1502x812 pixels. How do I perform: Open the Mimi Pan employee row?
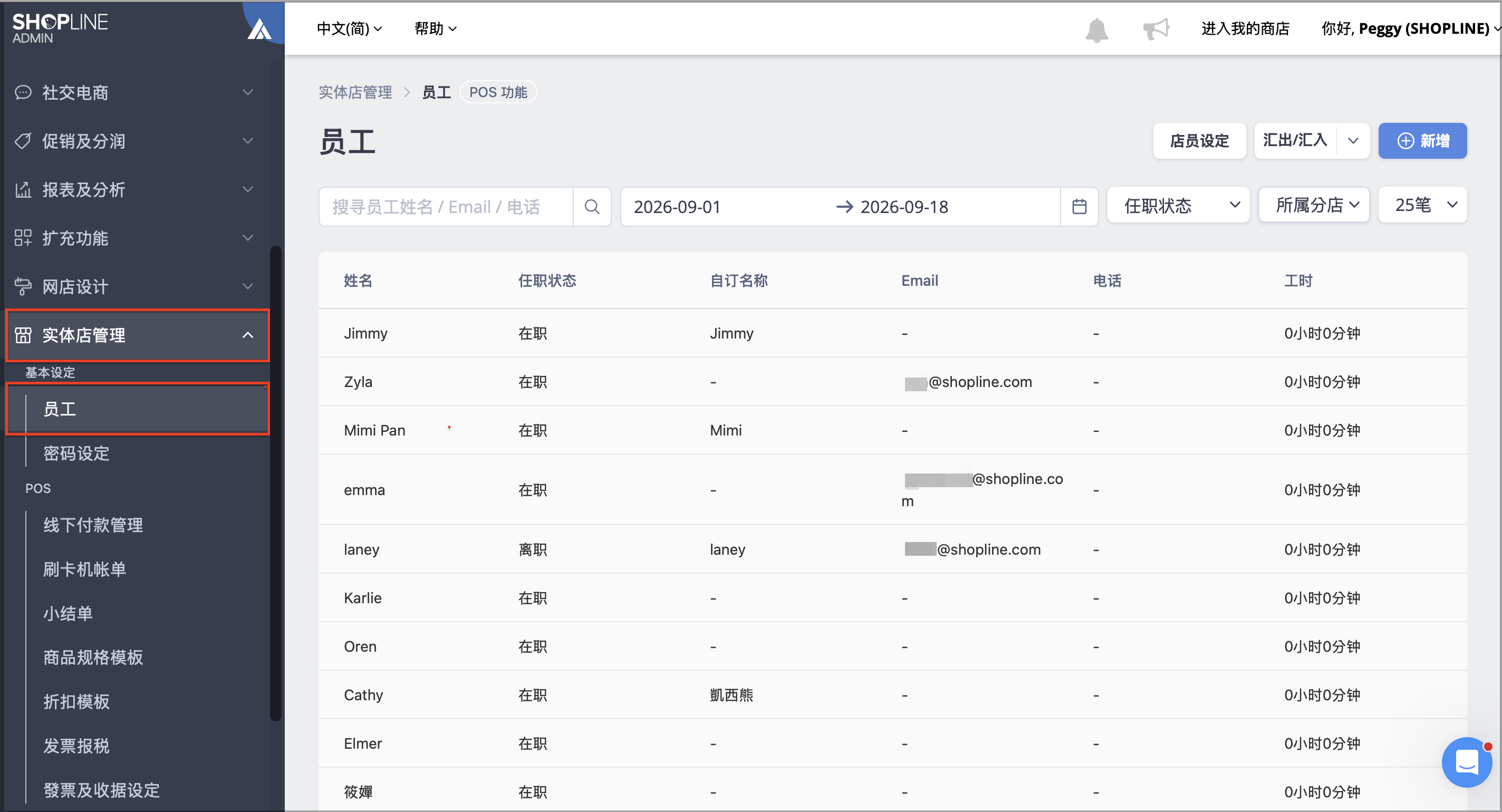pyautogui.click(x=892, y=430)
